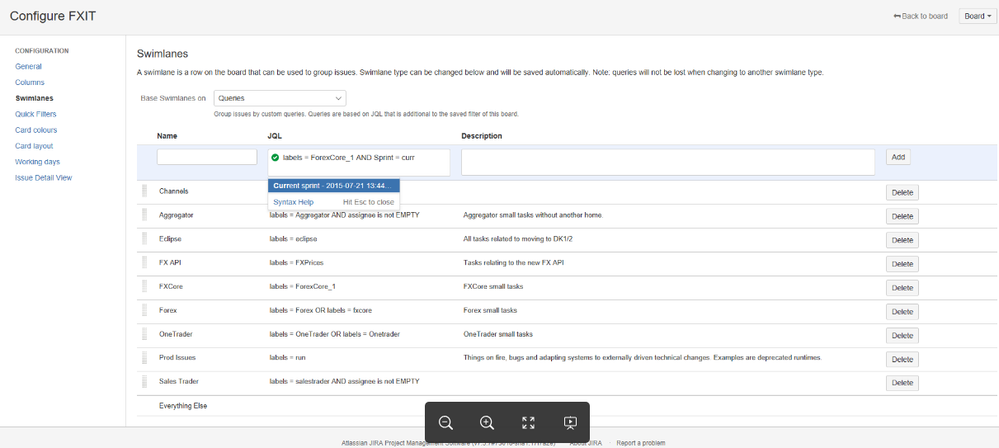The width and height of the screenshot is (999, 448).
Task: Delete the Prod Issues swimlane
Action: [x=902, y=359]
